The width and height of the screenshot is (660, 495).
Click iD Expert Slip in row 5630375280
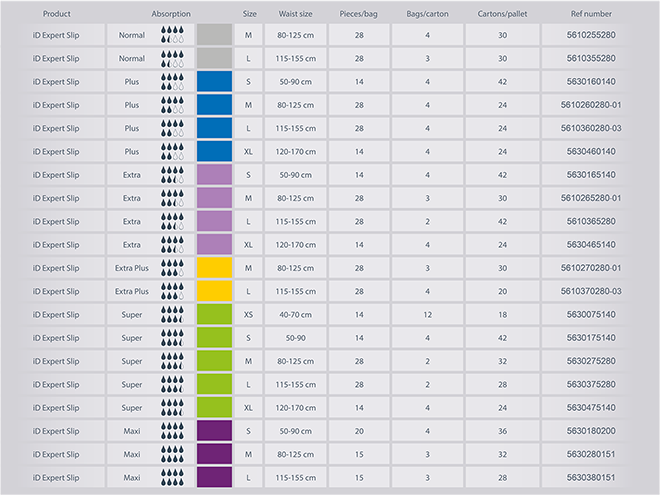click(56, 384)
